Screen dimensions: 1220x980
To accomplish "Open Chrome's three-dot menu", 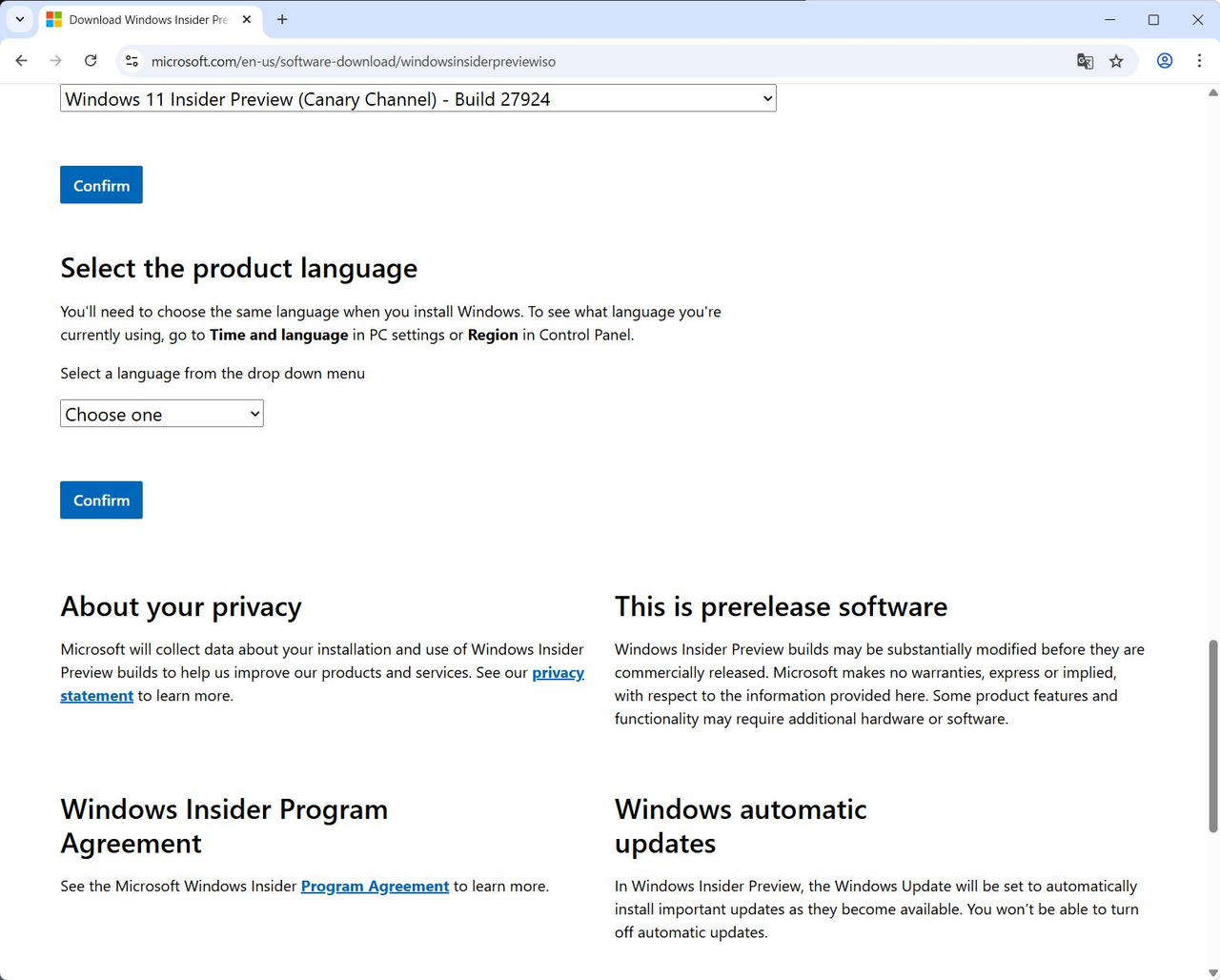I will 1199,61.
